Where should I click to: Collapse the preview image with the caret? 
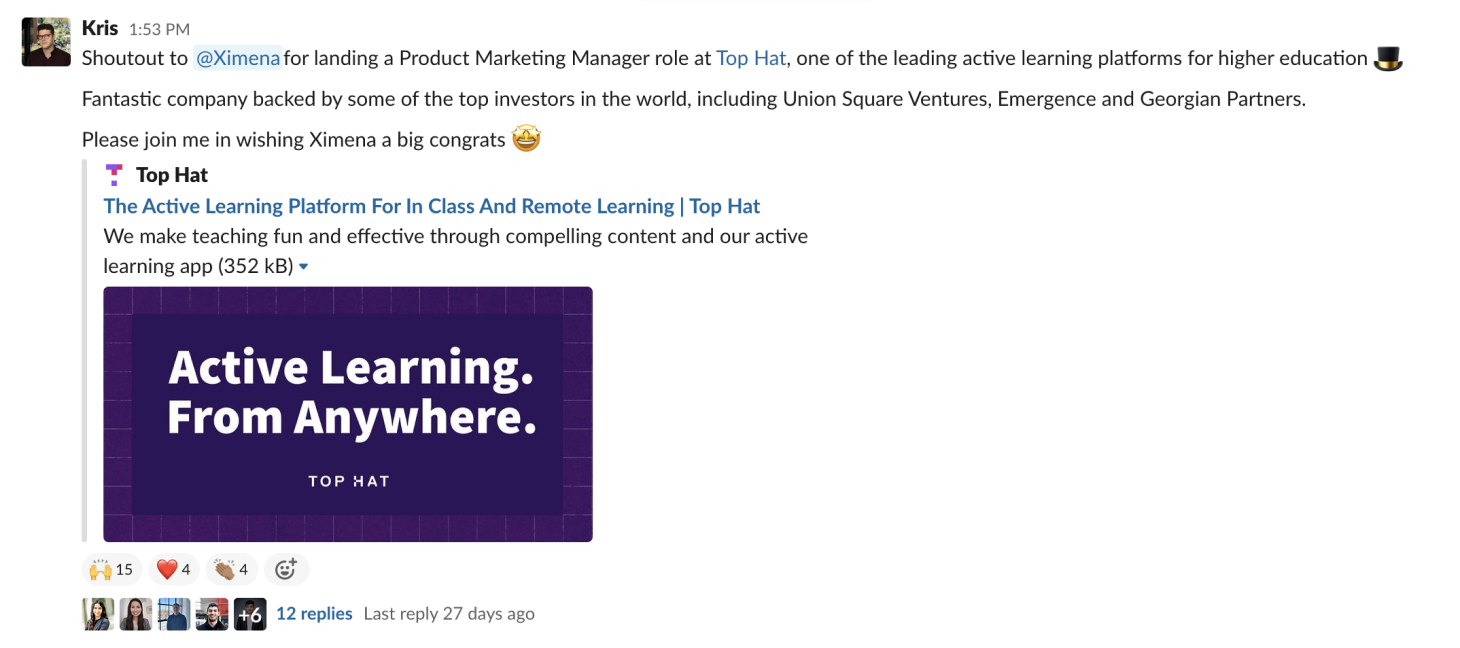point(304,267)
